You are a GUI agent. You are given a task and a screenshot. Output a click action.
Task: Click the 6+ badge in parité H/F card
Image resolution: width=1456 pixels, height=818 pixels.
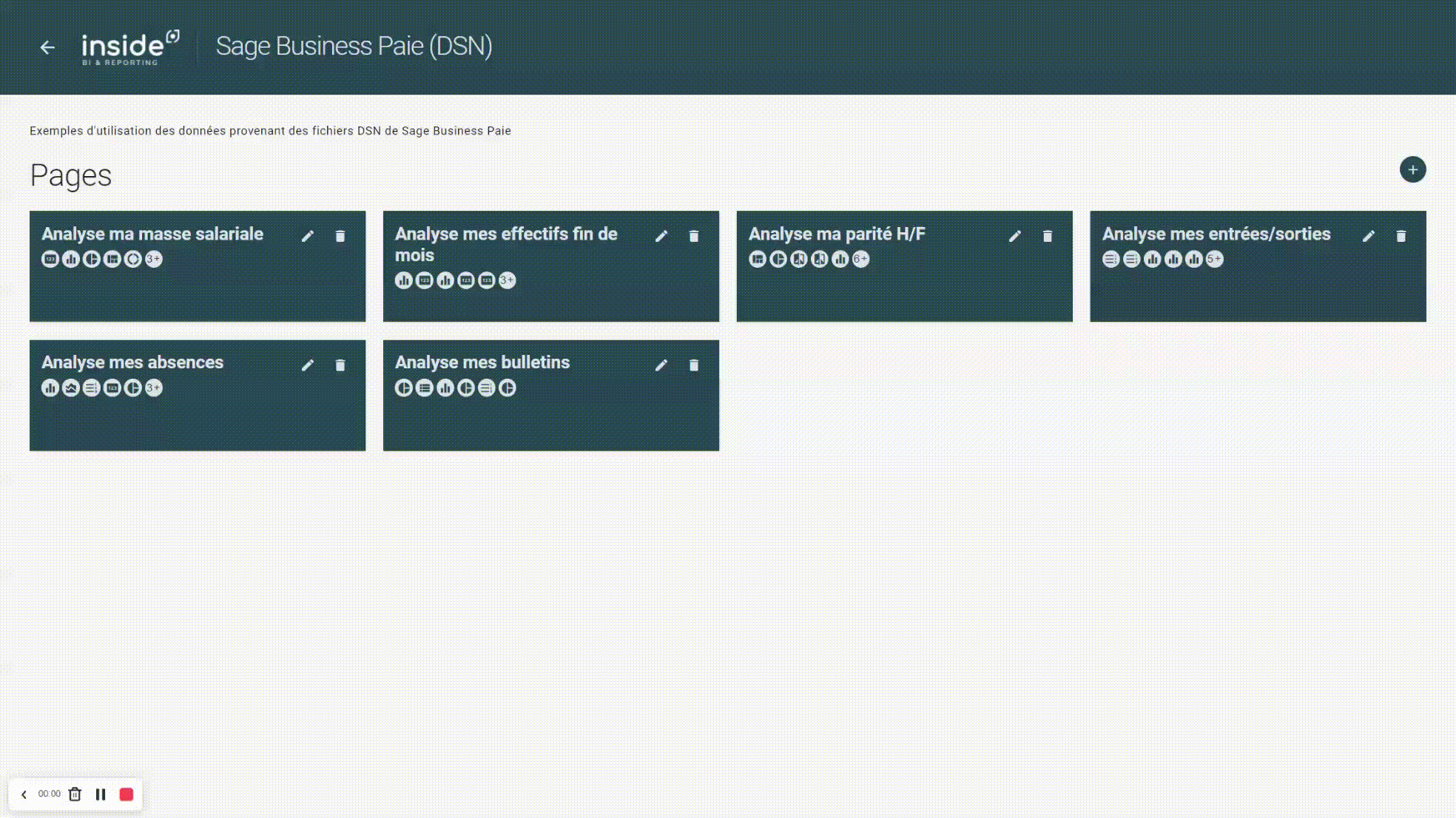tap(861, 259)
